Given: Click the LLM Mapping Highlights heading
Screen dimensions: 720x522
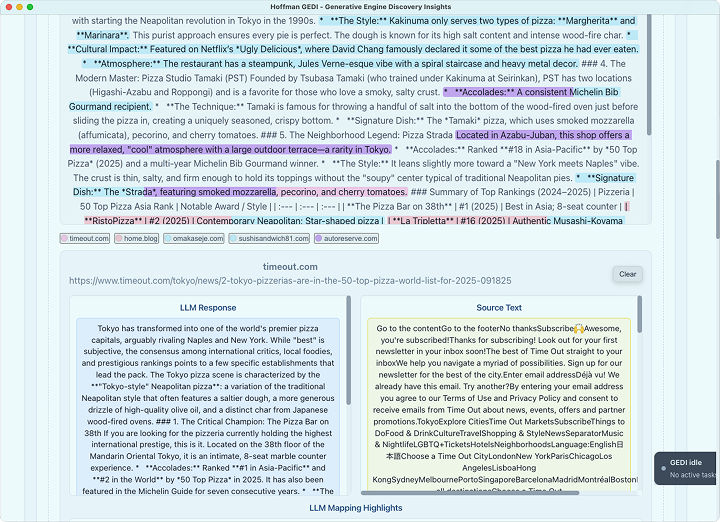Looking at the screenshot, I should coord(355,508).
